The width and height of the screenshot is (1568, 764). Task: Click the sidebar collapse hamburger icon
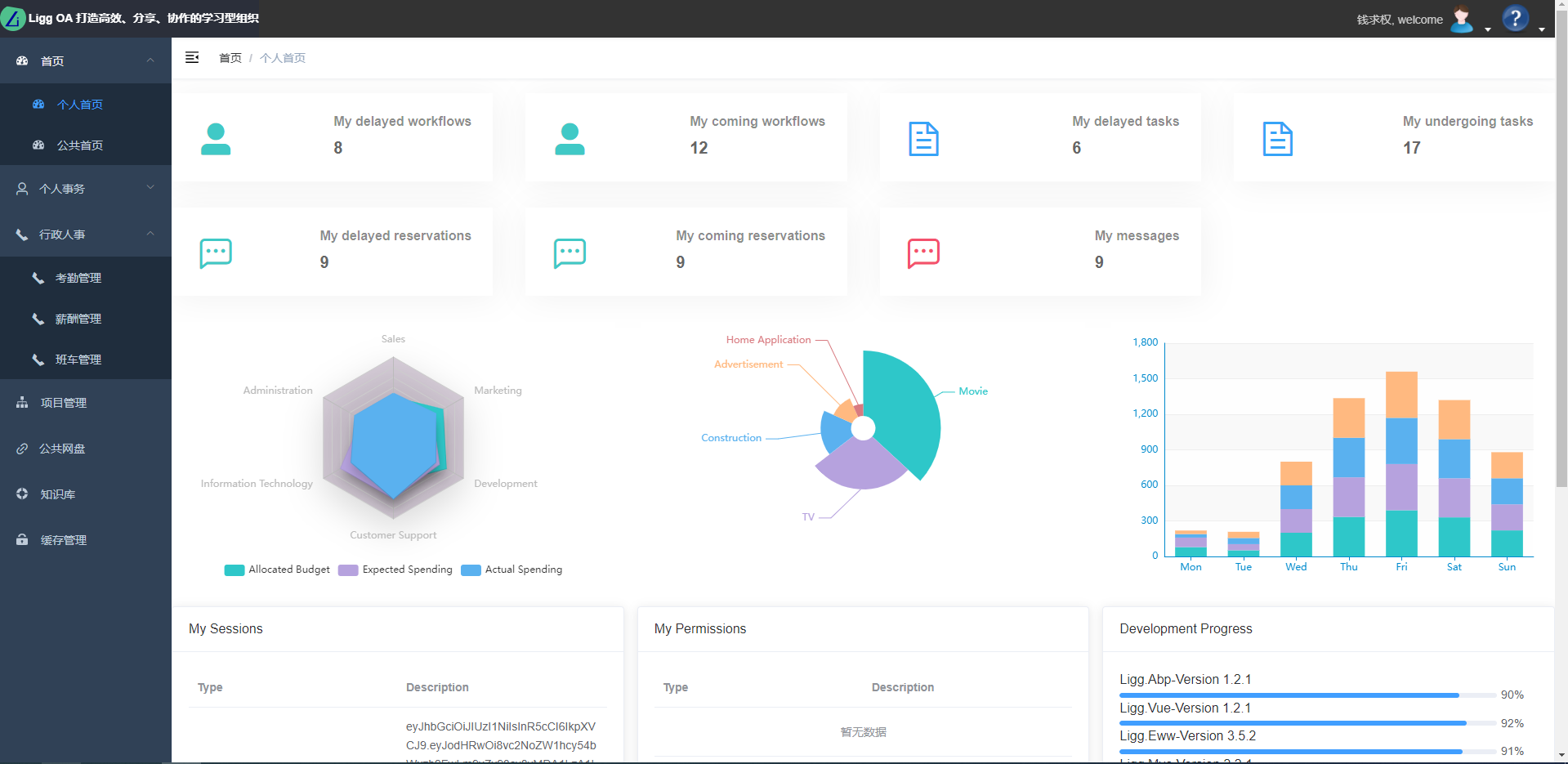click(192, 57)
